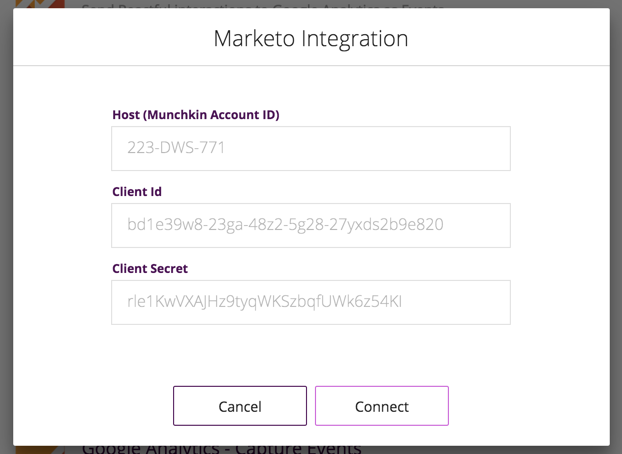Click the "Client Secret" label text
The height and width of the screenshot is (454, 622).
coord(150,269)
